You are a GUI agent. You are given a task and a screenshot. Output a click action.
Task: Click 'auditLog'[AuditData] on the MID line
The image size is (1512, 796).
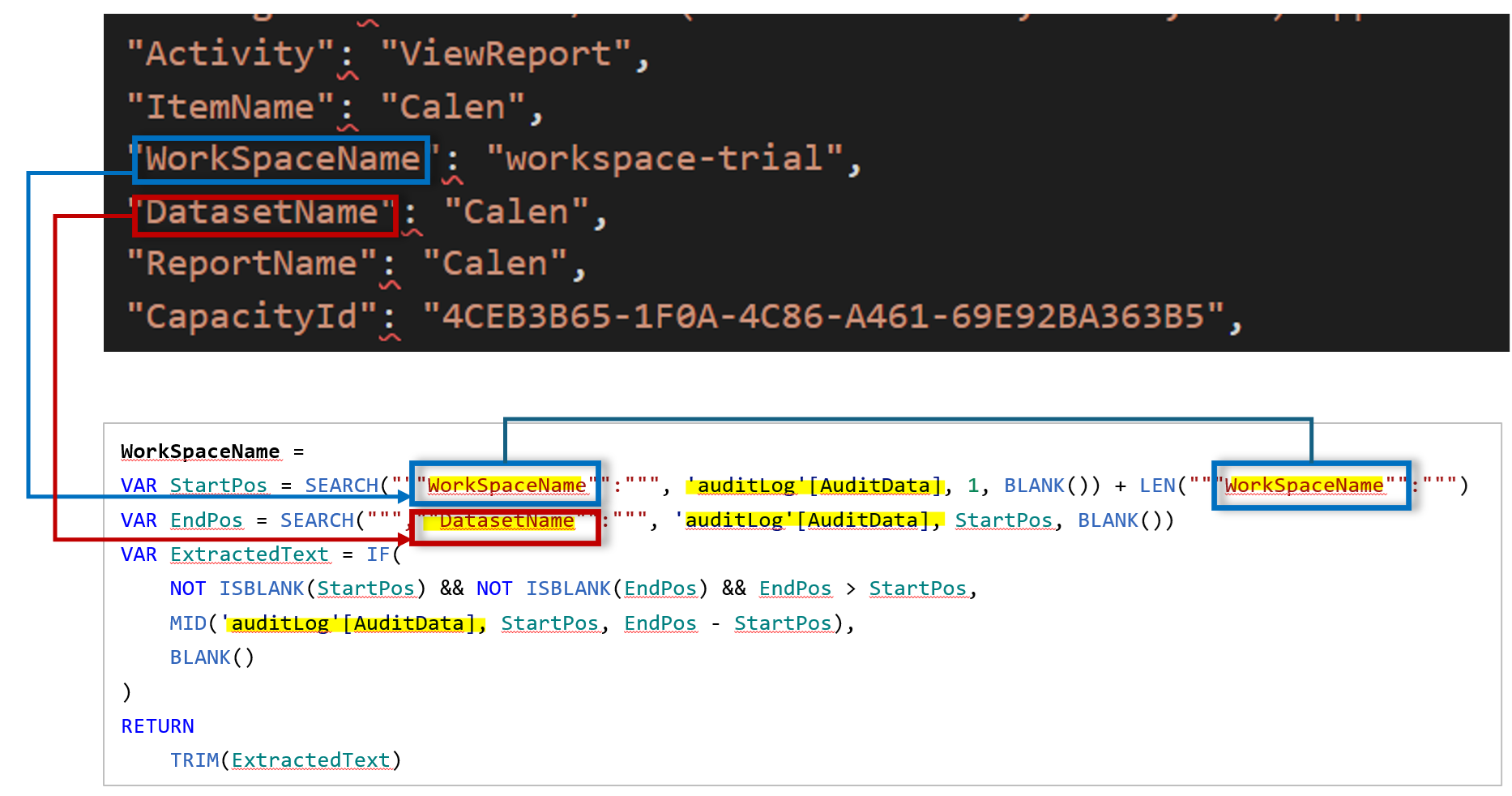tap(353, 623)
